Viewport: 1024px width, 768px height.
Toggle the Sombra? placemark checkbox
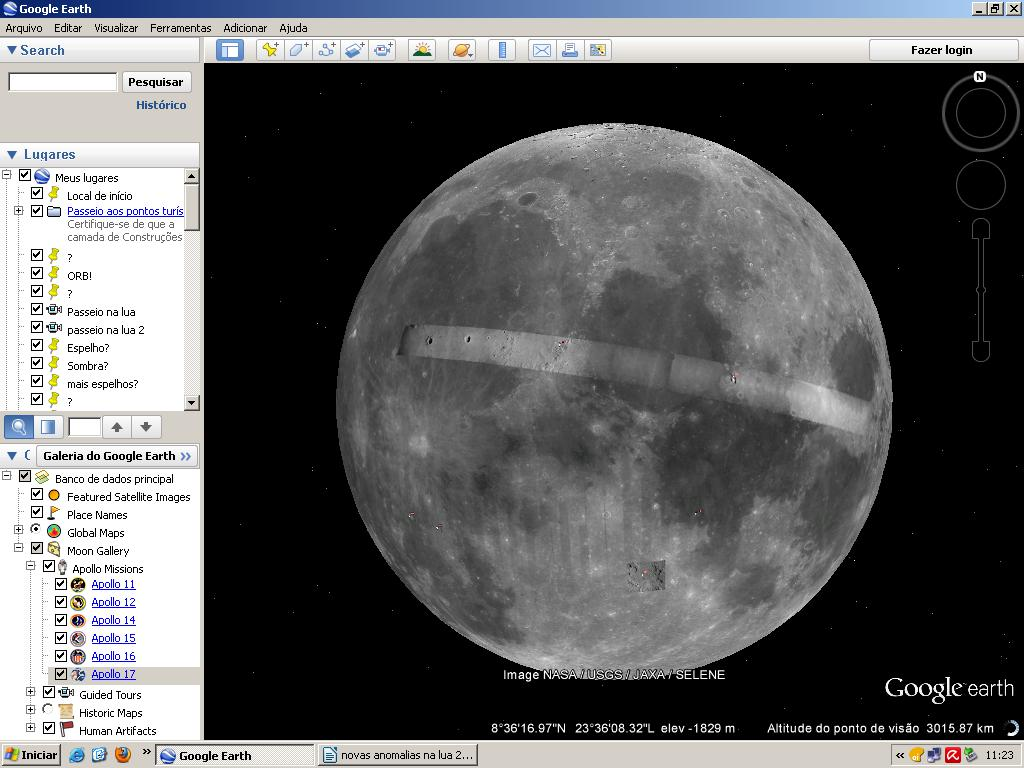[x=37, y=363]
